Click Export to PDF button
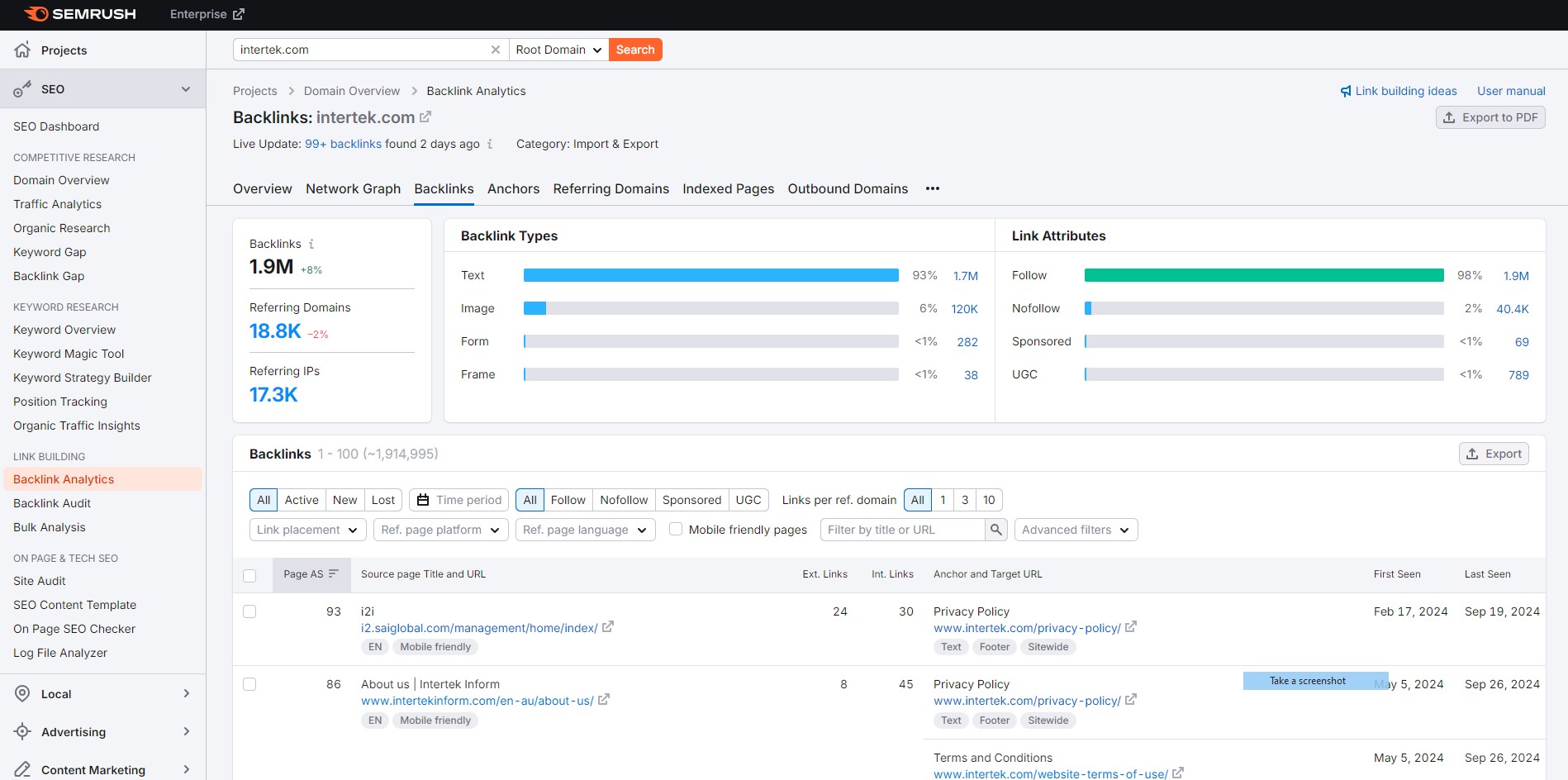Viewport: 1568px width, 780px height. pyautogui.click(x=1490, y=117)
